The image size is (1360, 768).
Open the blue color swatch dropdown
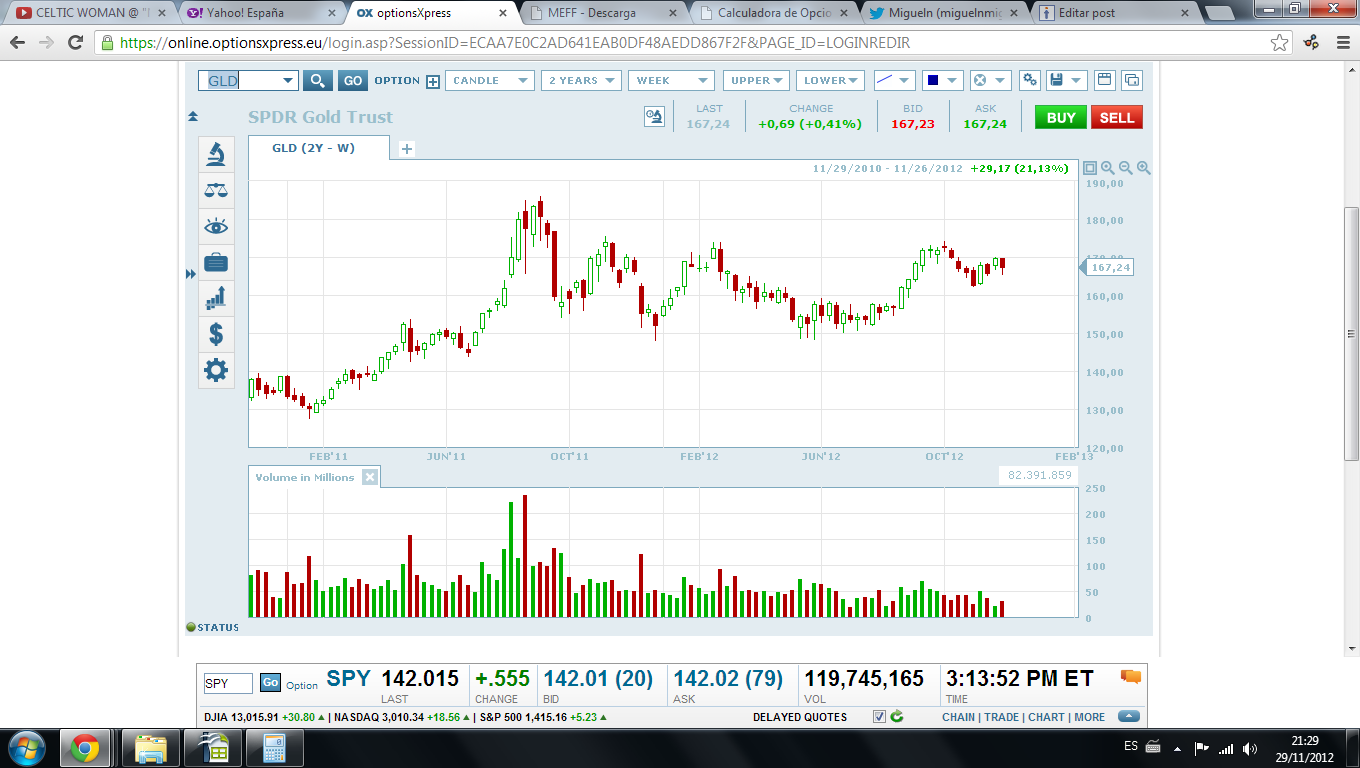coord(942,81)
